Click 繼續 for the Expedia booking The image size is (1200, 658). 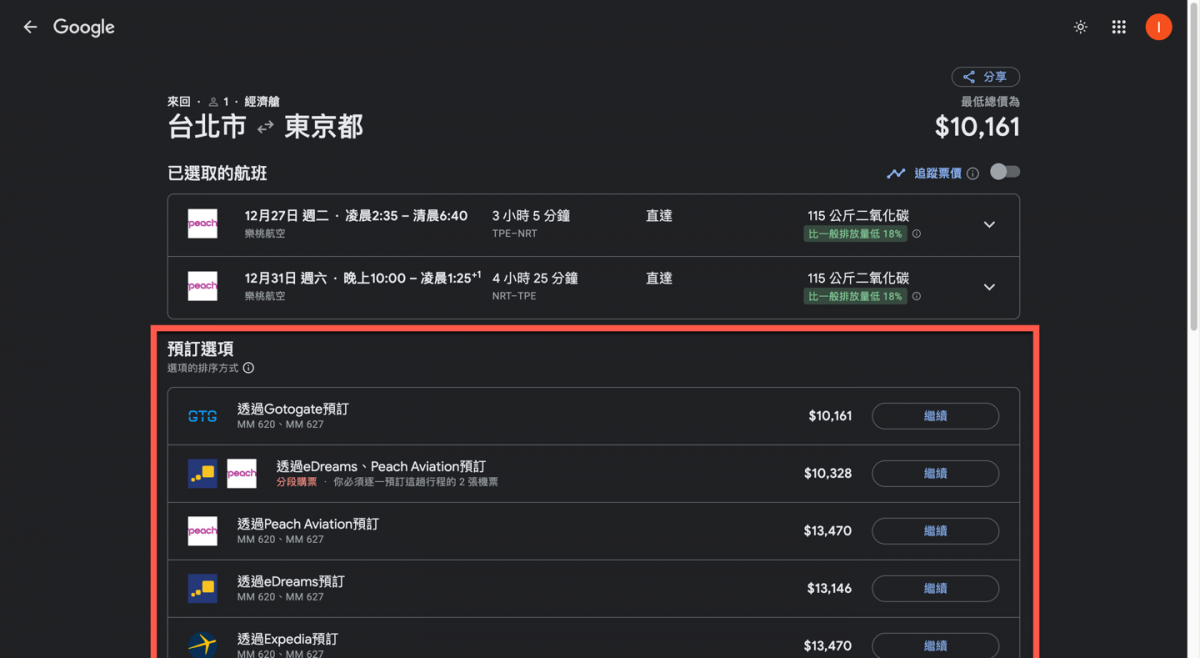pyautogui.click(x=935, y=646)
